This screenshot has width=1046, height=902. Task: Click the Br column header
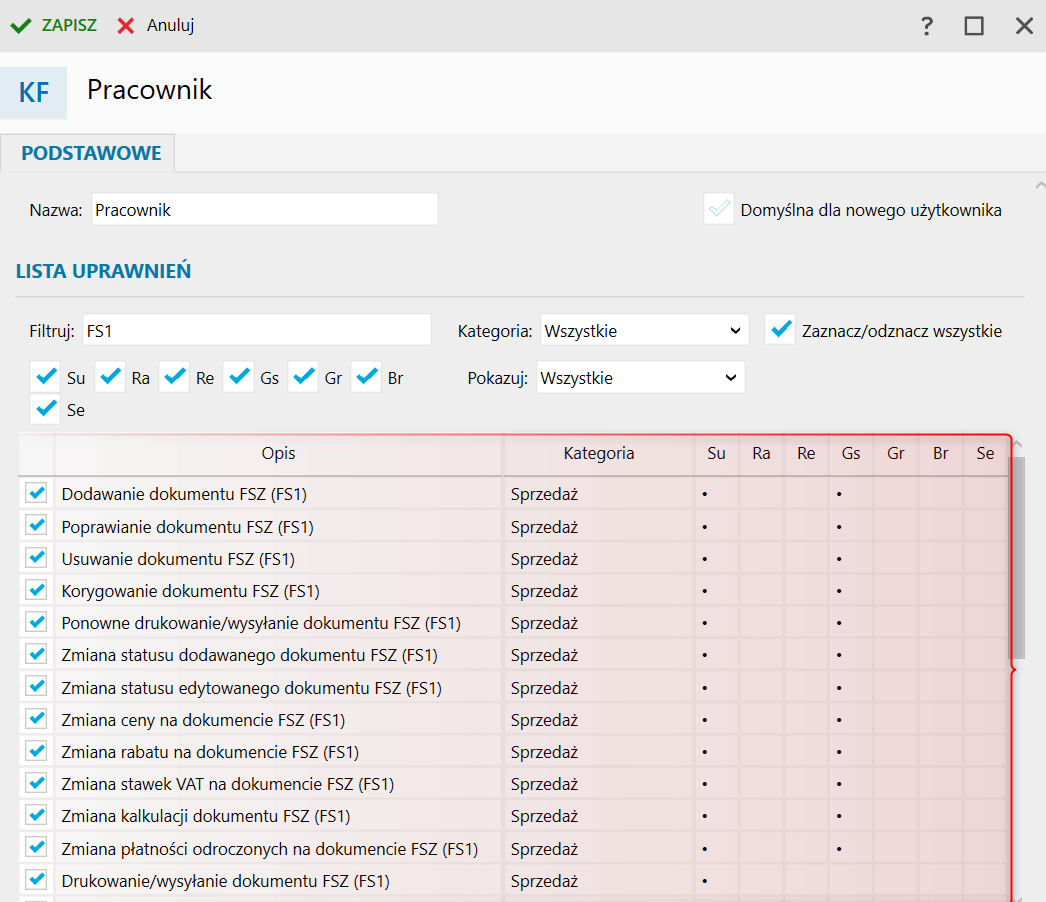tap(941, 454)
